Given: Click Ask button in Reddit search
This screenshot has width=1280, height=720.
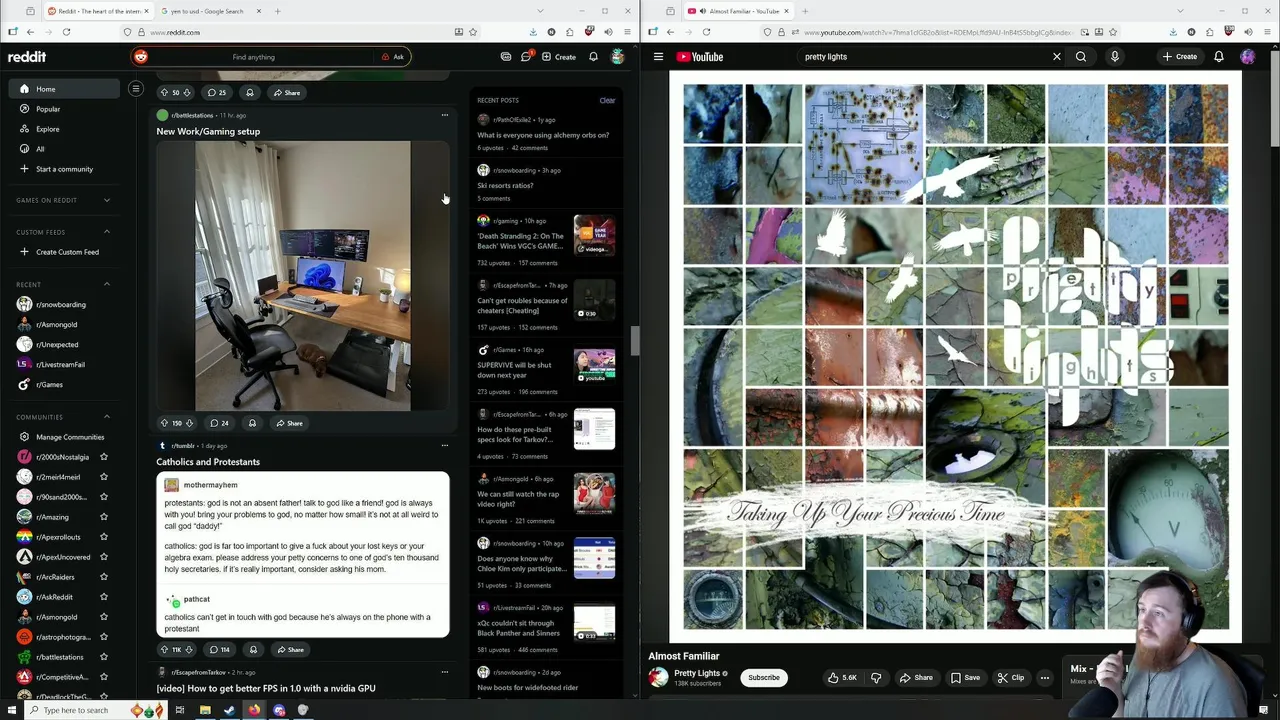Looking at the screenshot, I should (393, 57).
